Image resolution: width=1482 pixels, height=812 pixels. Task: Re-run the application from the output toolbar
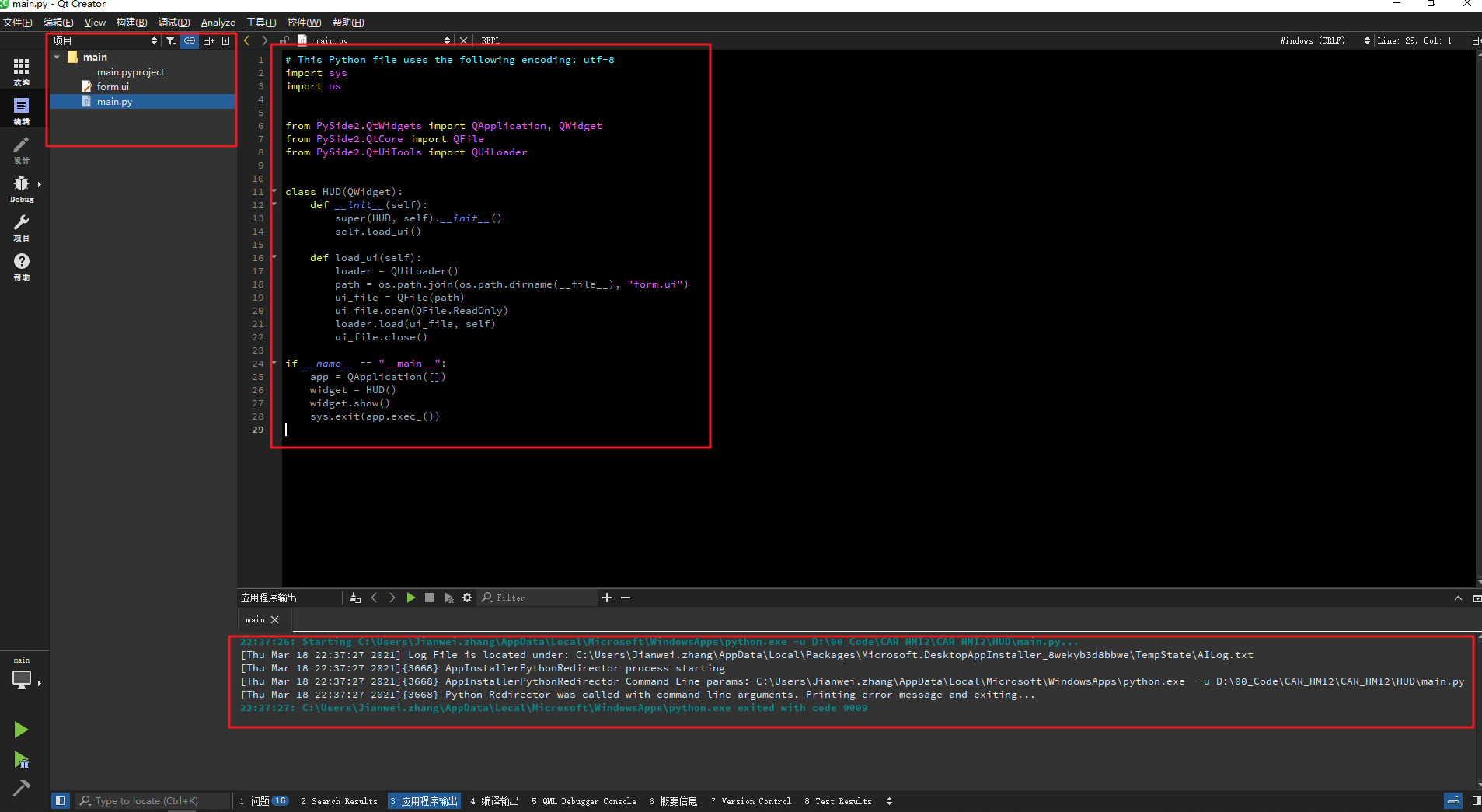411,598
